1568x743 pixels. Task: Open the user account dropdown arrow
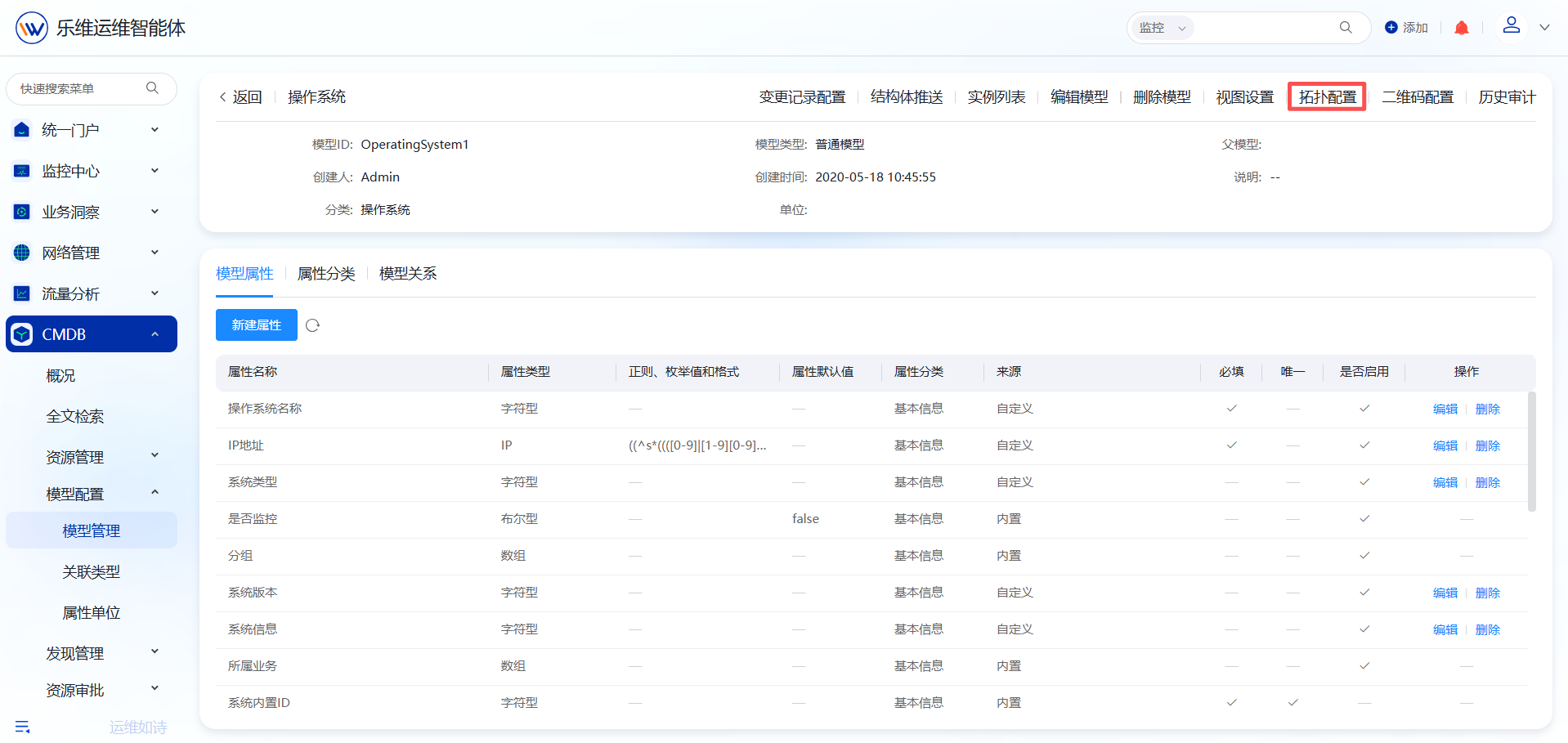tap(1544, 28)
